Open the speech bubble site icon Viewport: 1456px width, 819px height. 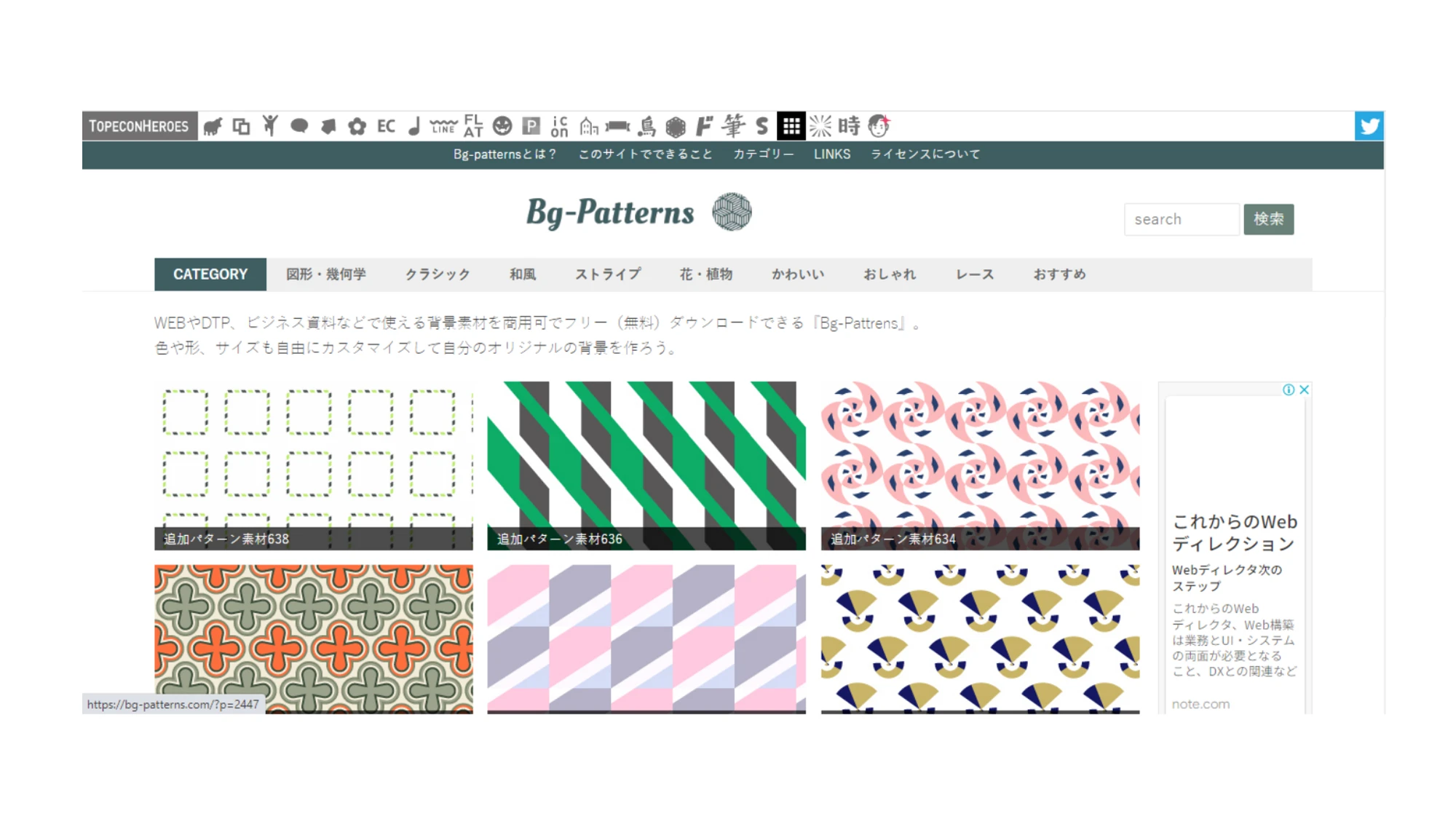(298, 126)
